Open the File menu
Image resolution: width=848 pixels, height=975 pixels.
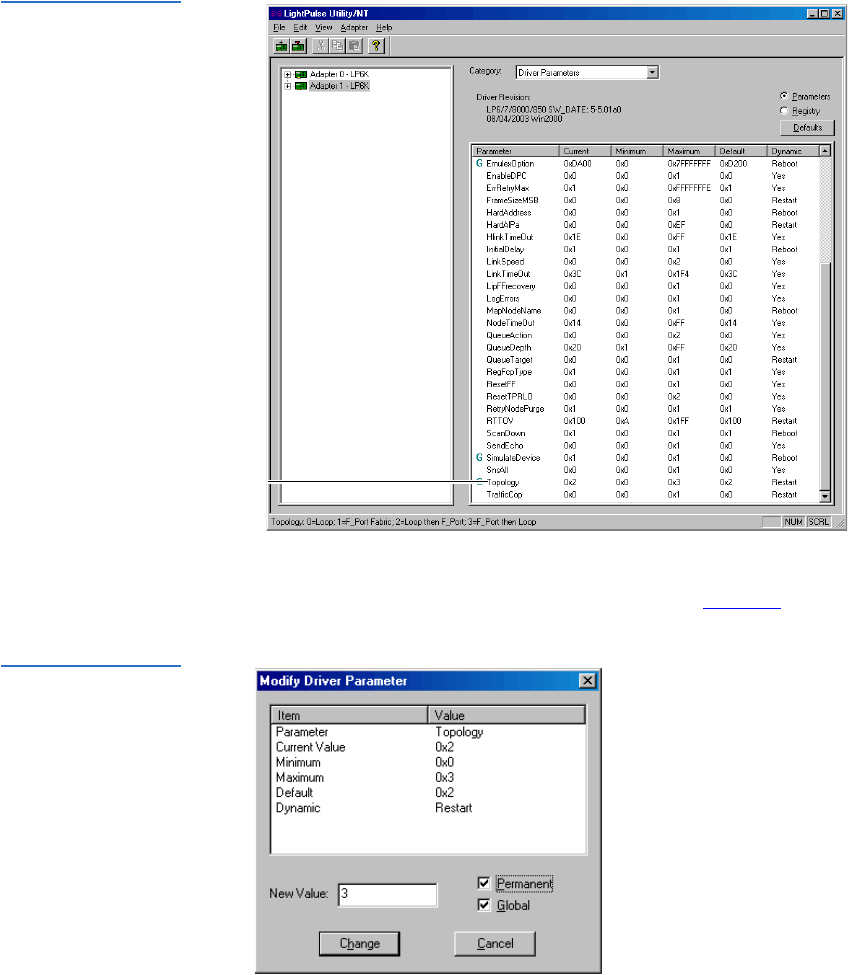click(279, 27)
